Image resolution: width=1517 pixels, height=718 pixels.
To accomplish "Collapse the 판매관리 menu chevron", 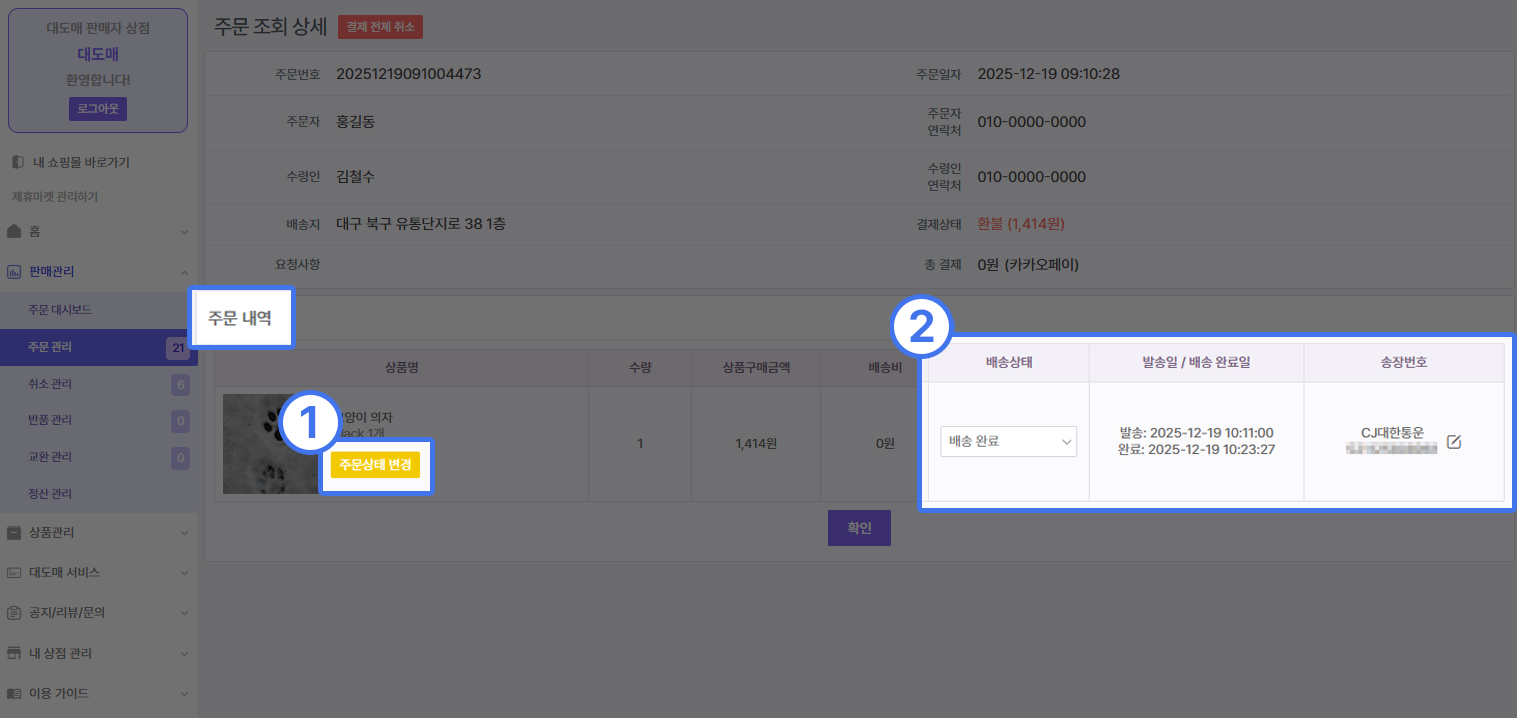I will pos(184,272).
